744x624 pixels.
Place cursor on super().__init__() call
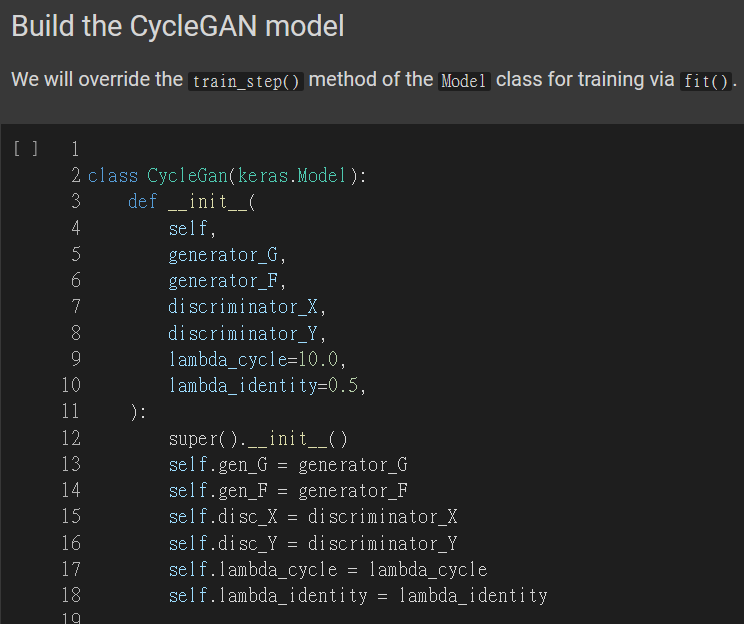[257, 438]
